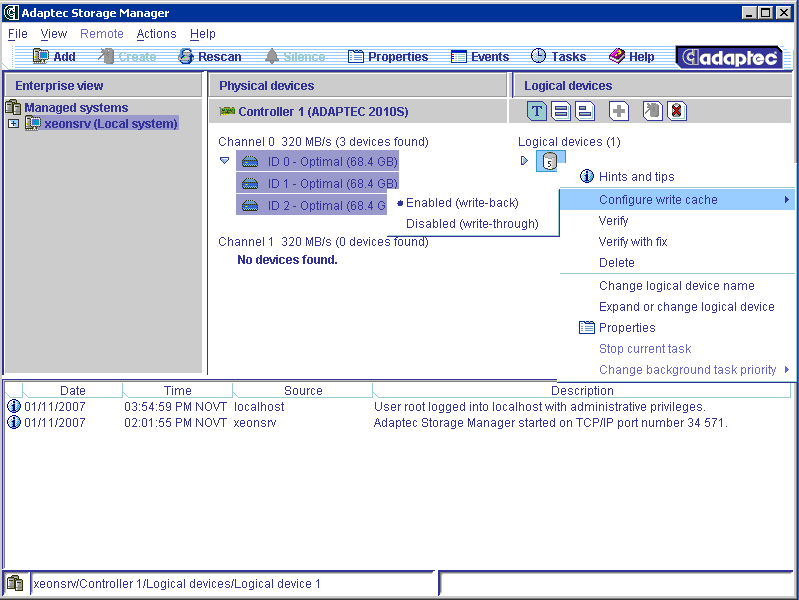Select the RAID 5 logical device icon
The image size is (799, 600).
pyautogui.click(x=549, y=162)
